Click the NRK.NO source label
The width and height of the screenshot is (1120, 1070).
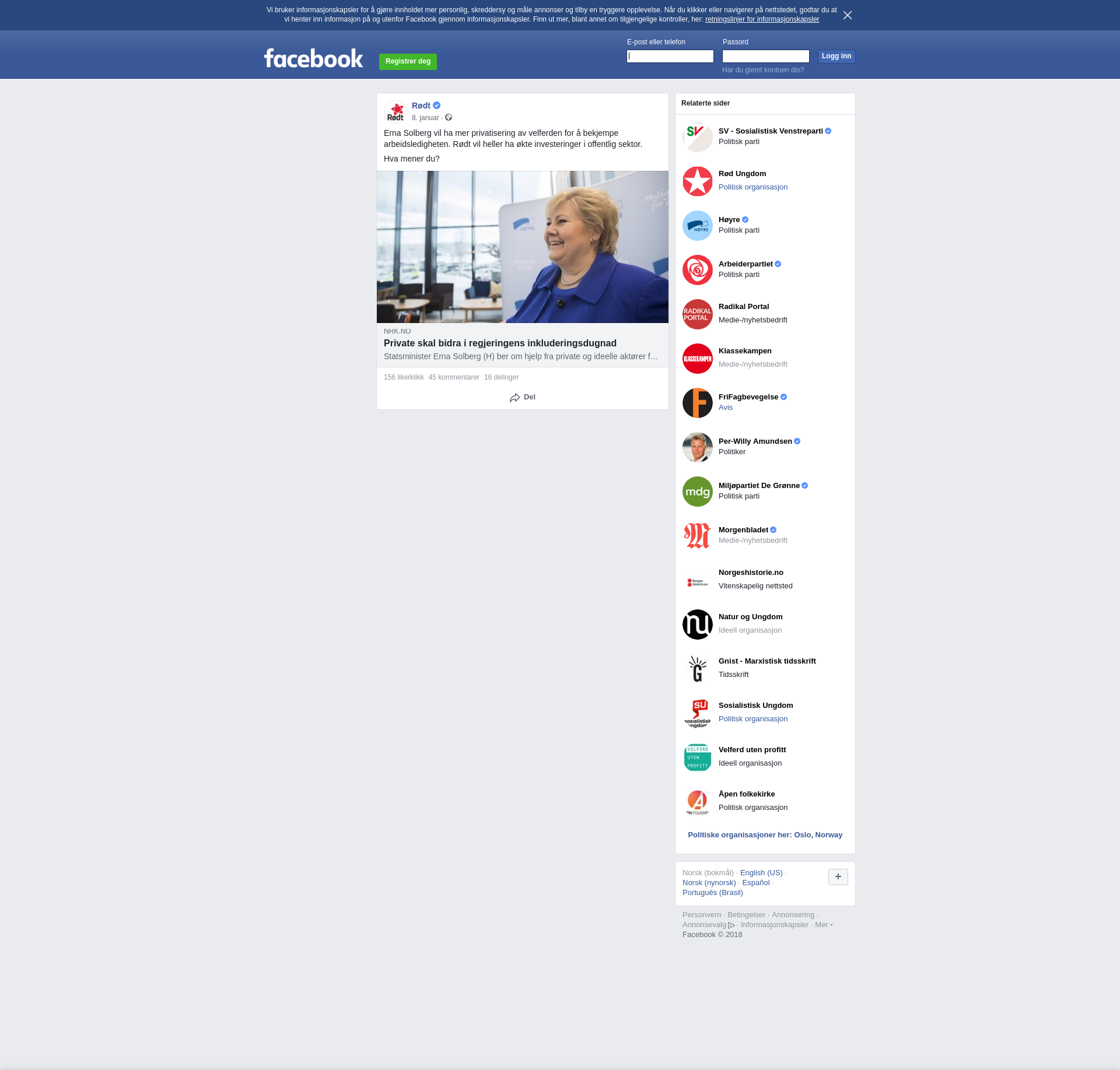[397, 331]
